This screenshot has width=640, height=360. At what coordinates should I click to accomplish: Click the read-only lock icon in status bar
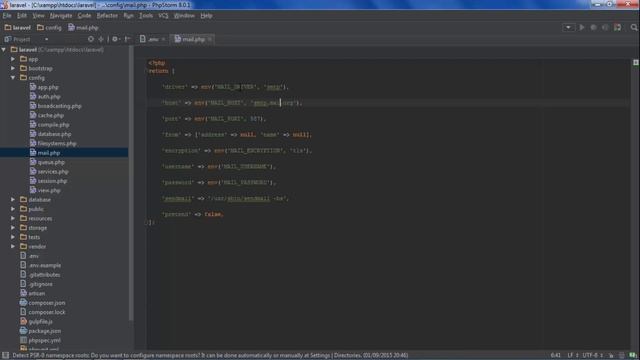click(611, 356)
